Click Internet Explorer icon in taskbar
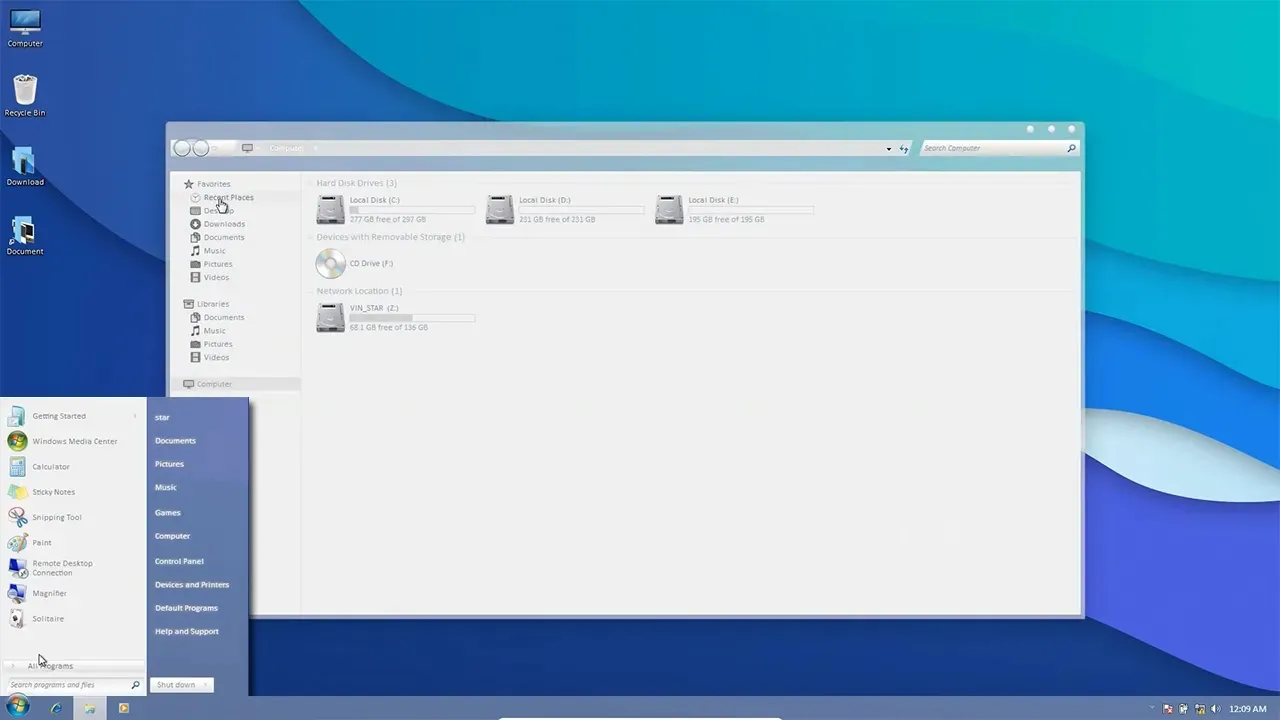 point(56,708)
